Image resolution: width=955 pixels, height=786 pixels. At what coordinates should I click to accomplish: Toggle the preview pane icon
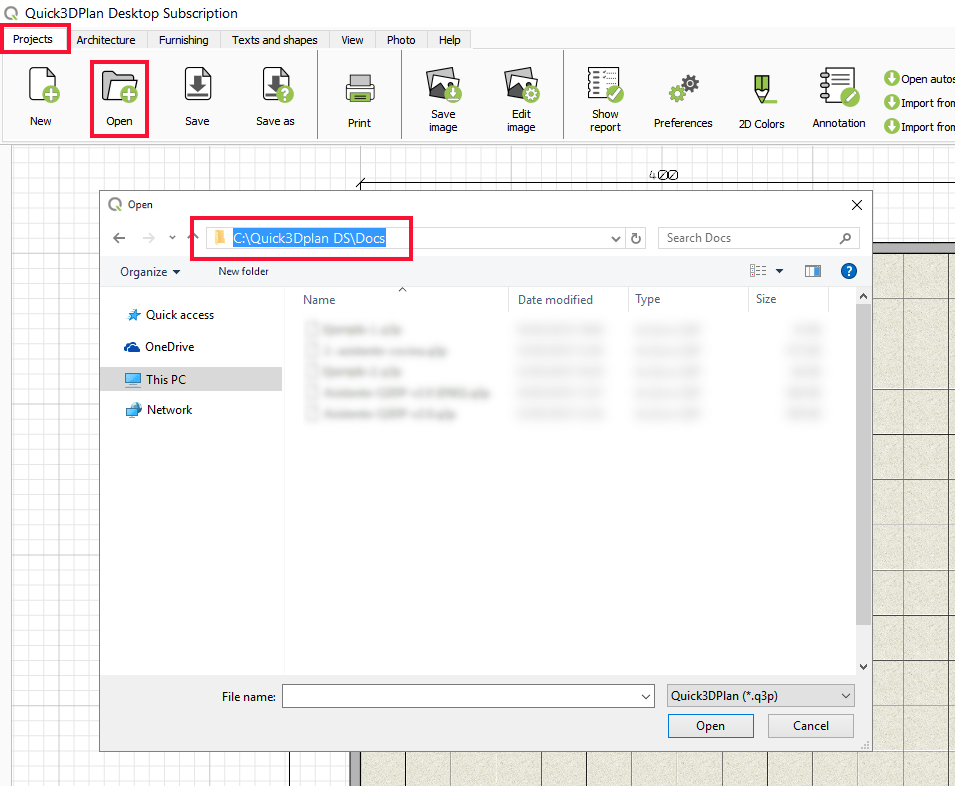[x=812, y=271]
